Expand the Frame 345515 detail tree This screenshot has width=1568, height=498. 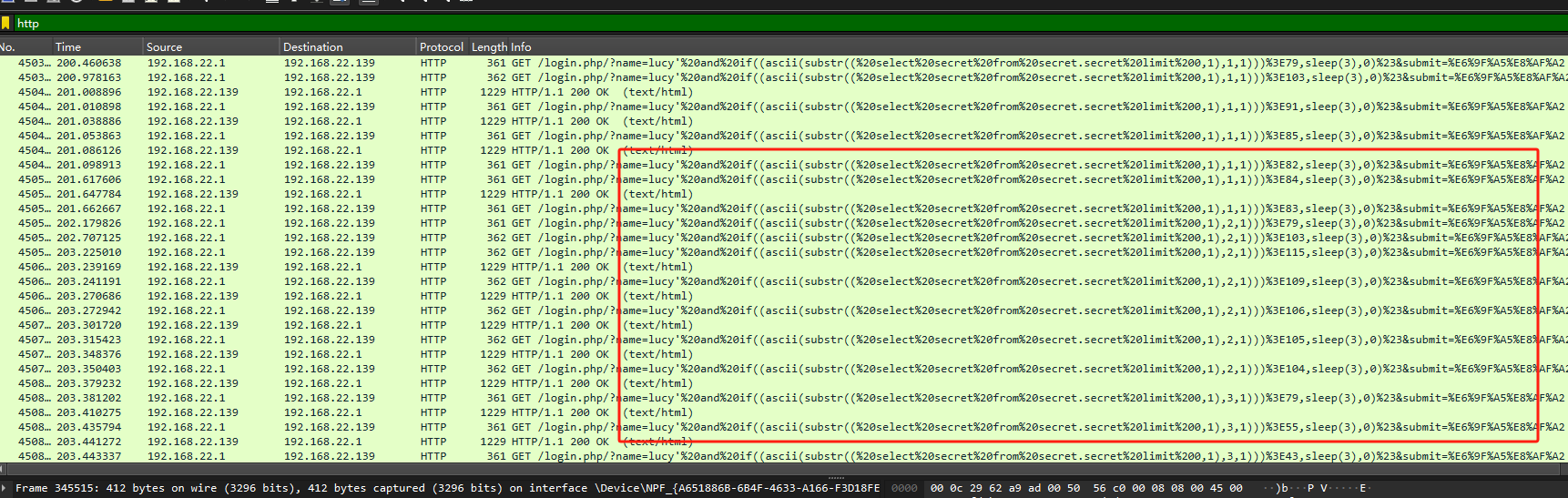[x=5, y=488]
